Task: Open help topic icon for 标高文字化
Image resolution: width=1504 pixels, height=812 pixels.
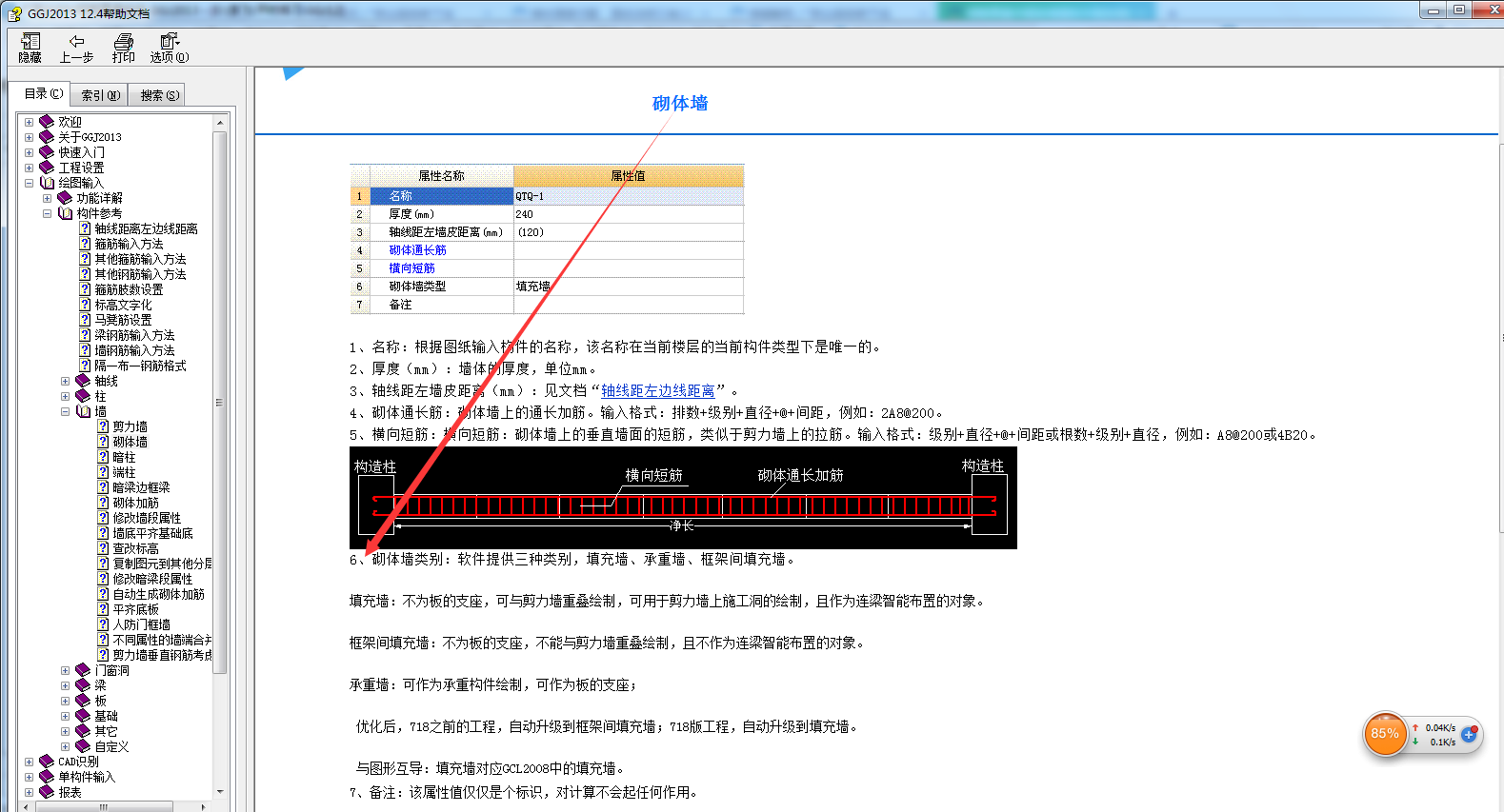Action: [85, 305]
